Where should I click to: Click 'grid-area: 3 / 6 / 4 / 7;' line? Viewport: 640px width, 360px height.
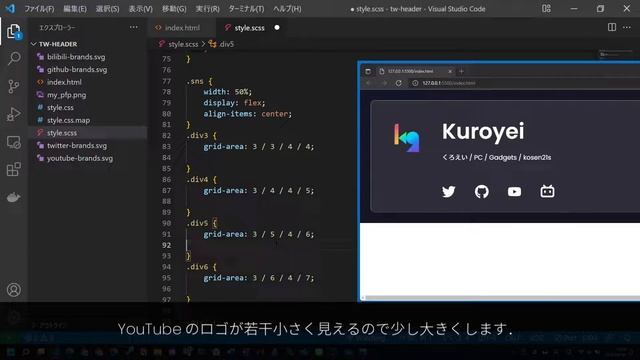click(x=259, y=278)
